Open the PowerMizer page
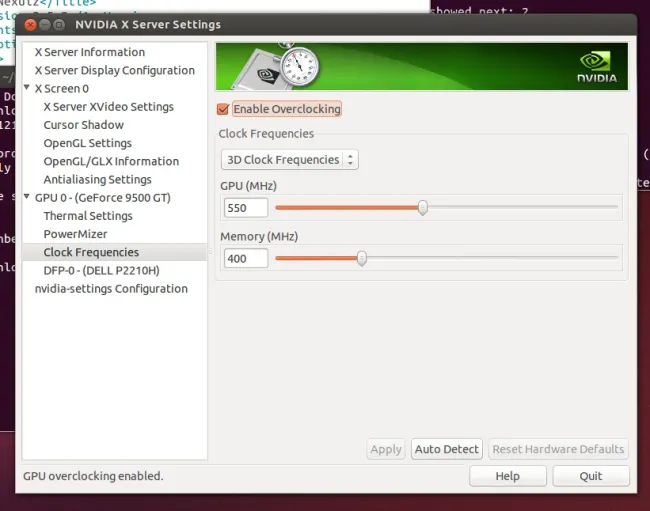Viewport: 650px width, 511px height. (75, 234)
